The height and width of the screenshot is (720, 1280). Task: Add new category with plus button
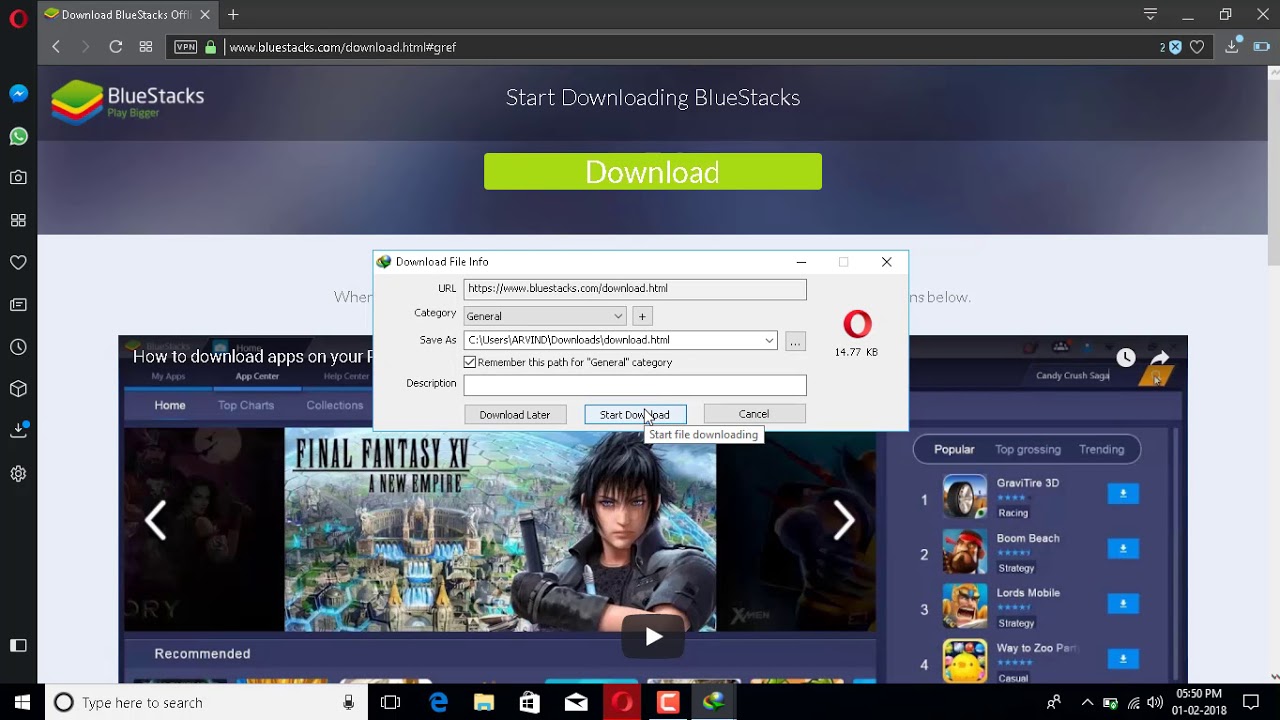(642, 316)
